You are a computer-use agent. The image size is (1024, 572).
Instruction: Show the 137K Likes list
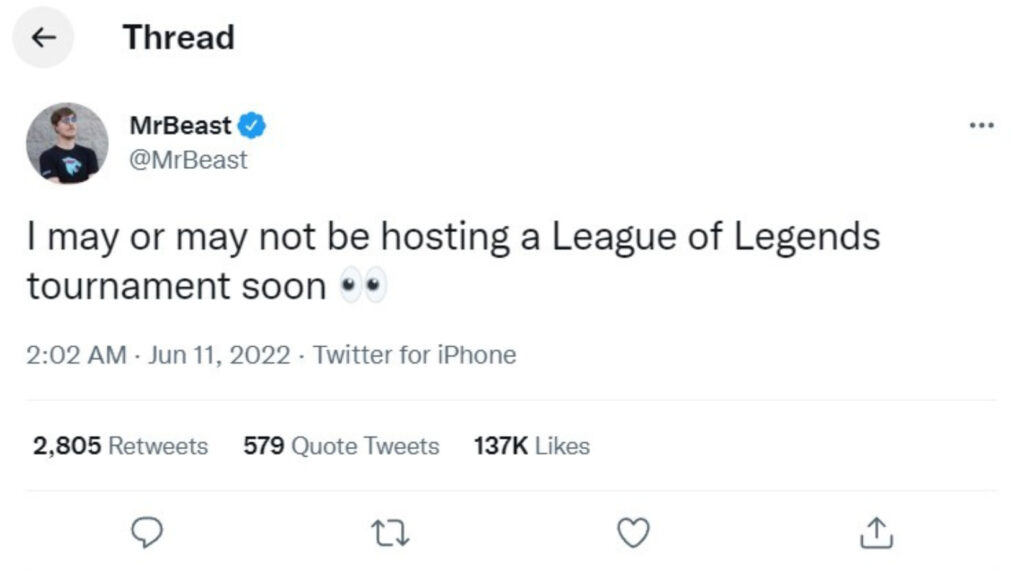(532, 446)
